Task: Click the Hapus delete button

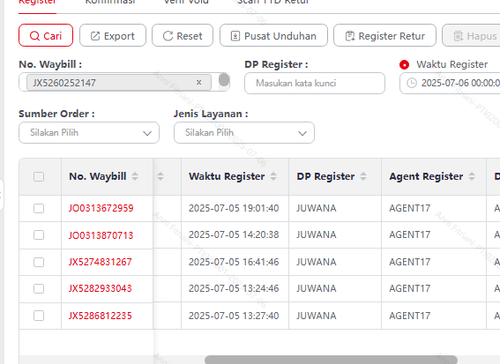Action: (x=471, y=35)
